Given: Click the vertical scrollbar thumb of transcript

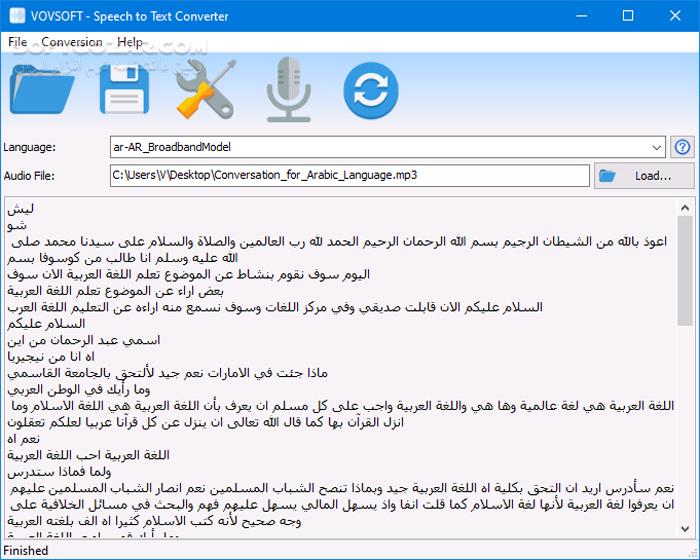Looking at the screenshot, I should click(x=685, y=271).
